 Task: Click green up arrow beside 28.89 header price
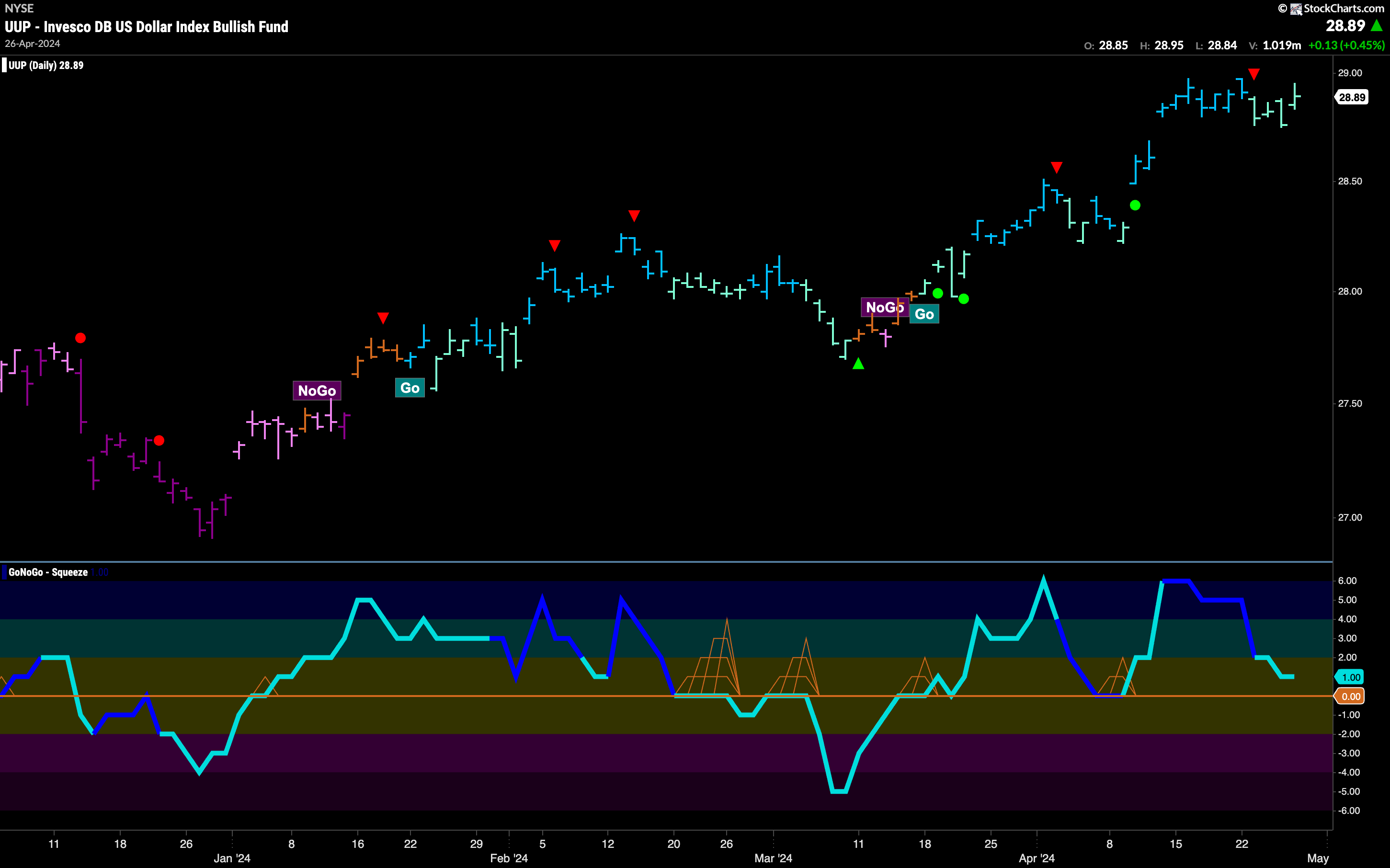click(x=1376, y=26)
